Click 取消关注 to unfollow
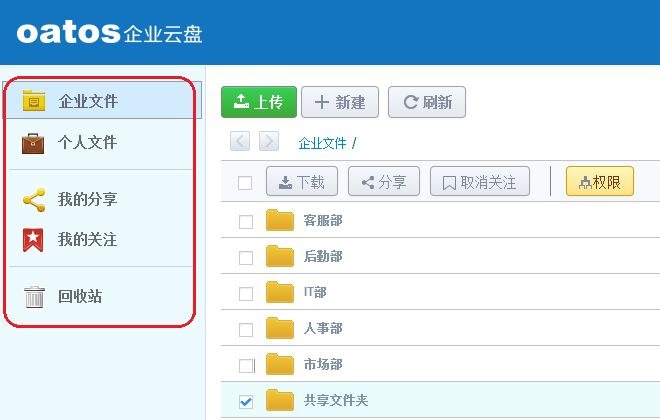Image resolution: width=660 pixels, height=420 pixels. pyautogui.click(x=479, y=182)
